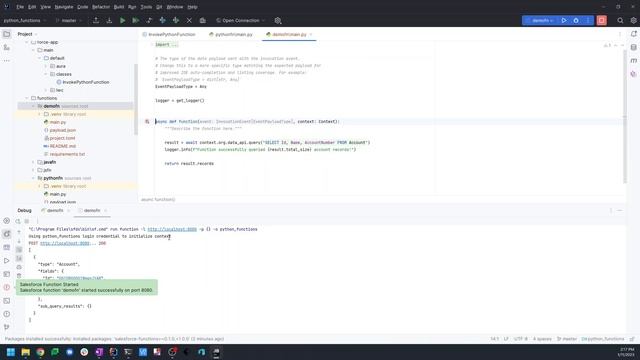Open Project tool window folder icon
The image size is (640, 360).
tap(7, 34)
